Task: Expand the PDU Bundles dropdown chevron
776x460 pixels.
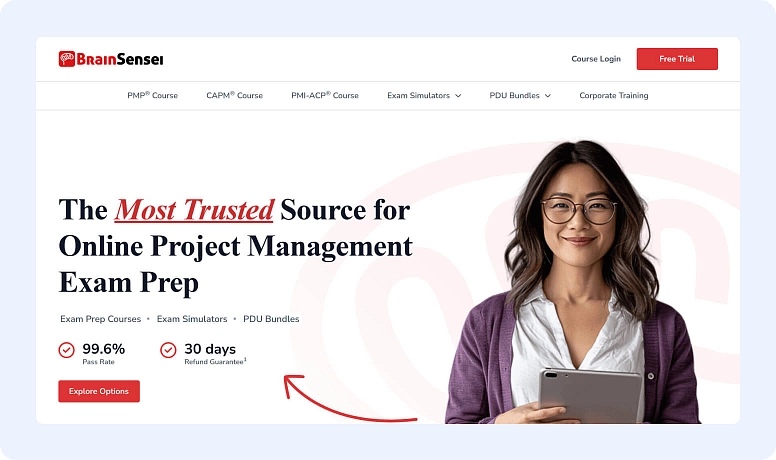Action: point(547,96)
